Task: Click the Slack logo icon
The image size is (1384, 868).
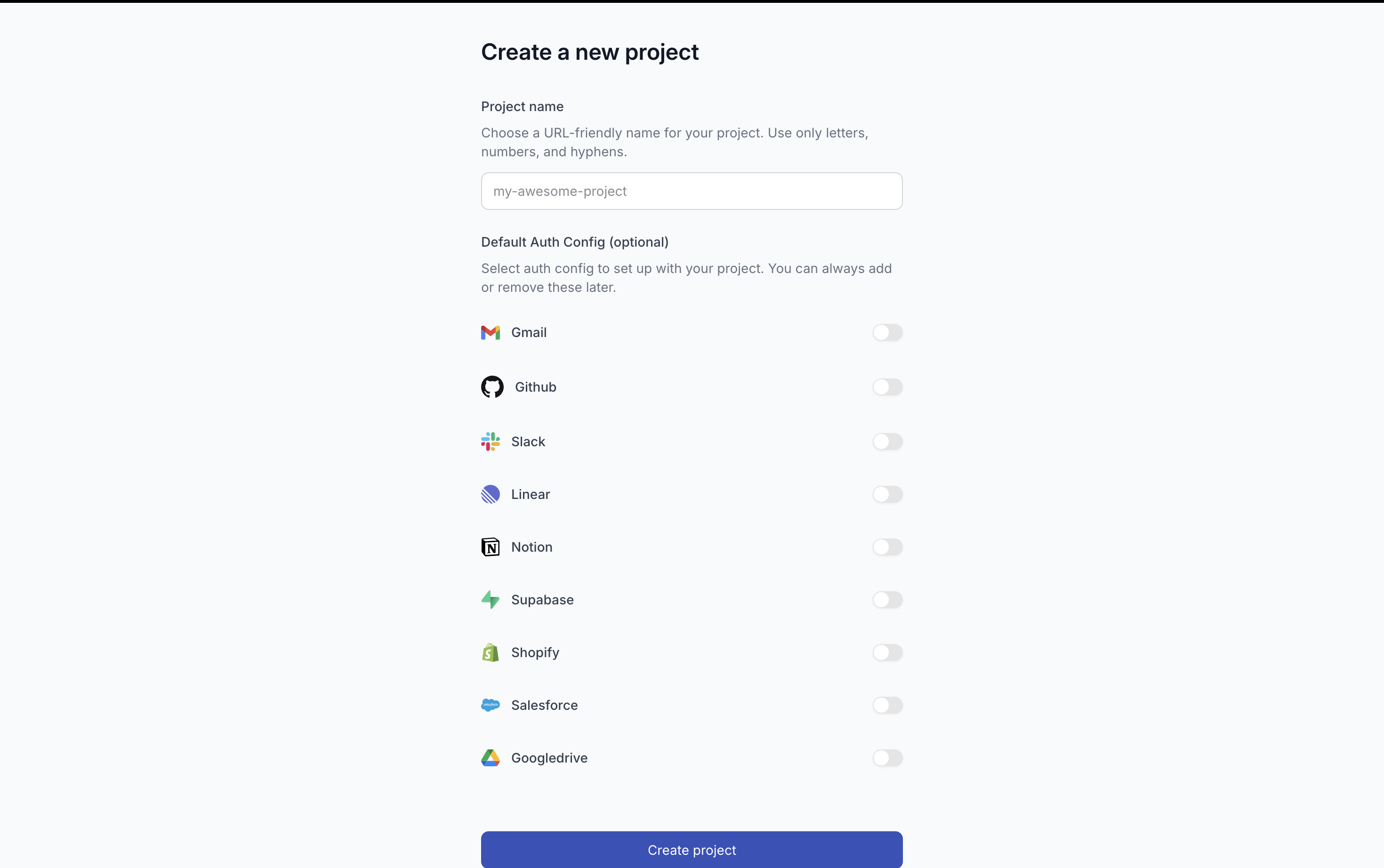Action: [x=490, y=442]
